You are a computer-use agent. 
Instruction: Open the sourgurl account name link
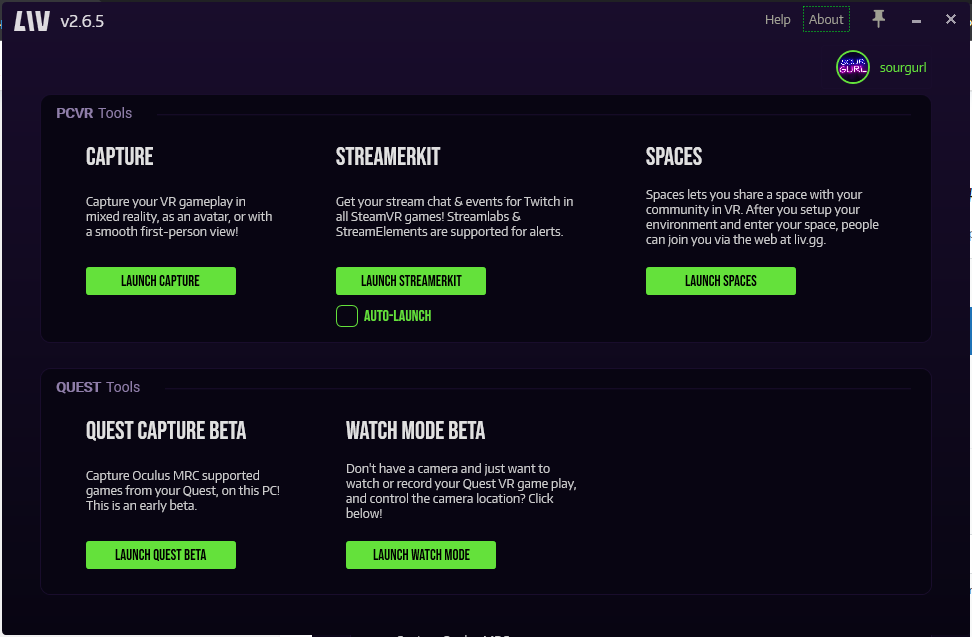[x=902, y=67]
